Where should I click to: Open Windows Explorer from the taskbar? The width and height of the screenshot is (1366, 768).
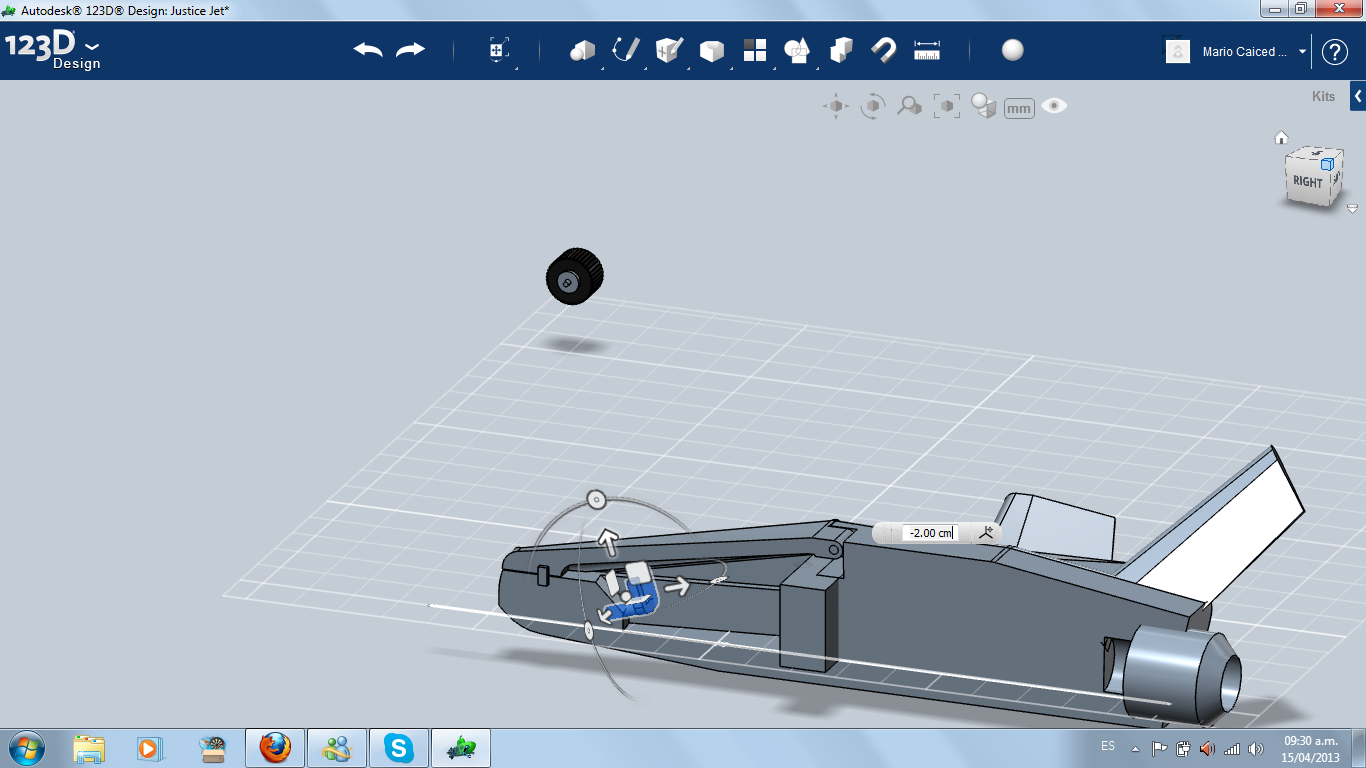[x=89, y=748]
